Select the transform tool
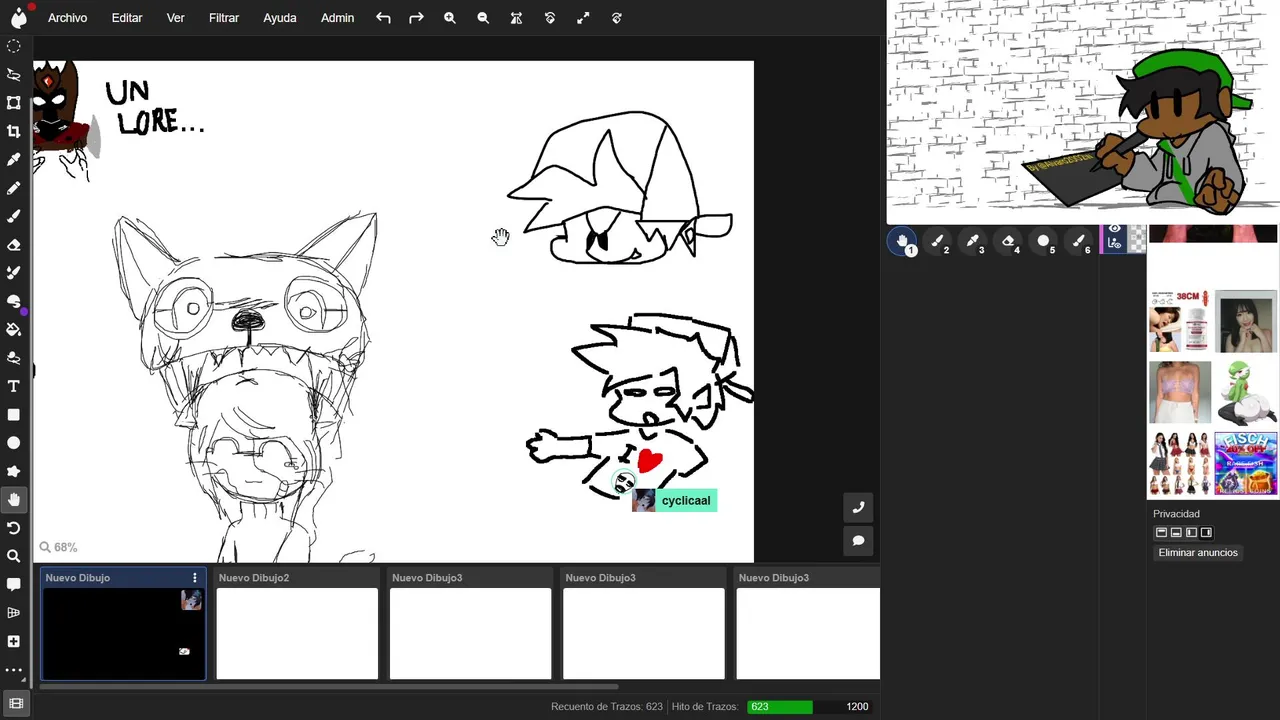This screenshot has height=720, width=1280. point(14,103)
